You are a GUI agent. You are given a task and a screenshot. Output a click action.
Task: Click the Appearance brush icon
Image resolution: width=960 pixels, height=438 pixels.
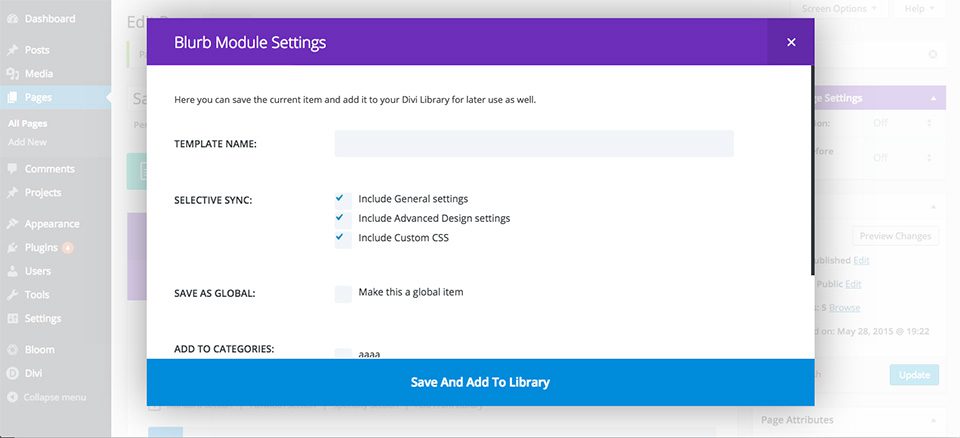tap(12, 224)
